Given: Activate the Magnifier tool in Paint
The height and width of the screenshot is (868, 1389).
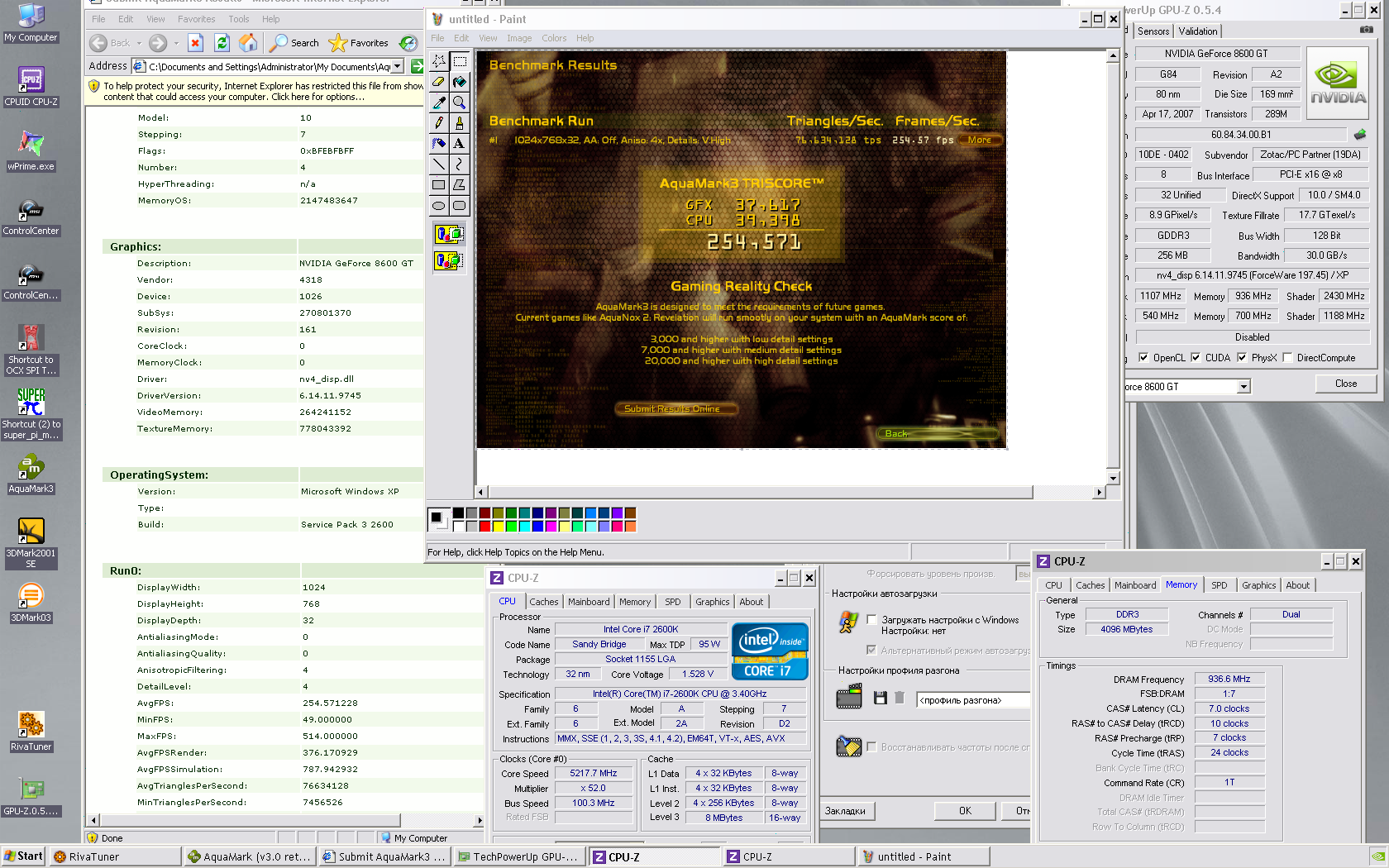Looking at the screenshot, I should pyautogui.click(x=460, y=103).
